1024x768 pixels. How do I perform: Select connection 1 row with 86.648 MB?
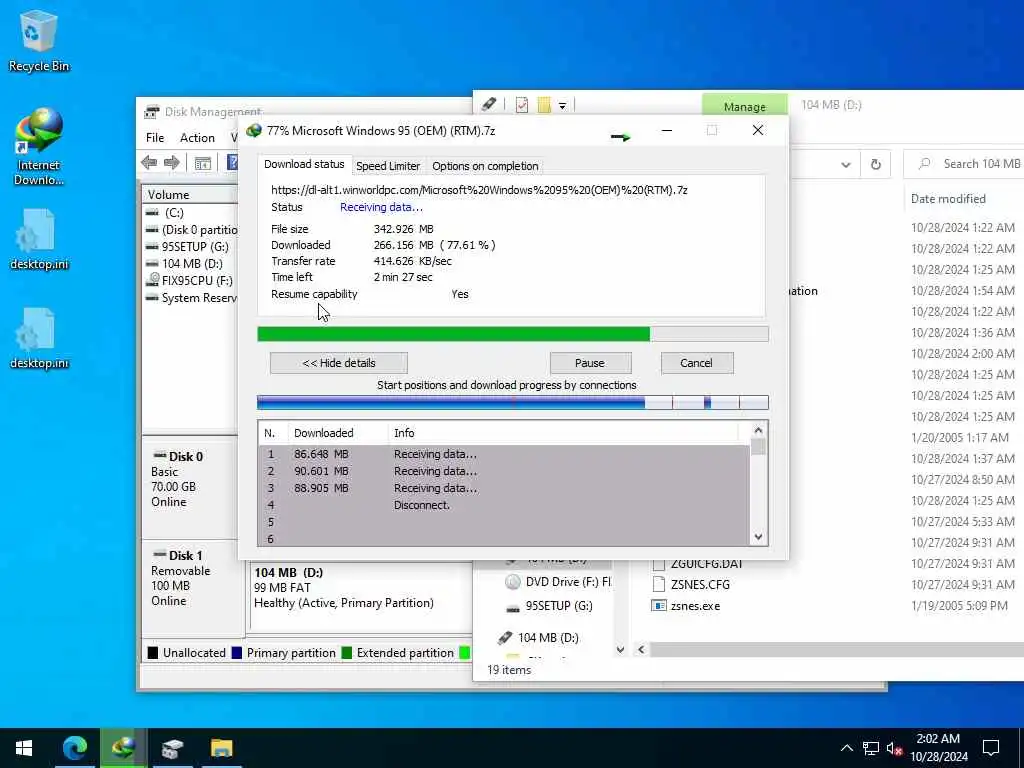tap(504, 454)
